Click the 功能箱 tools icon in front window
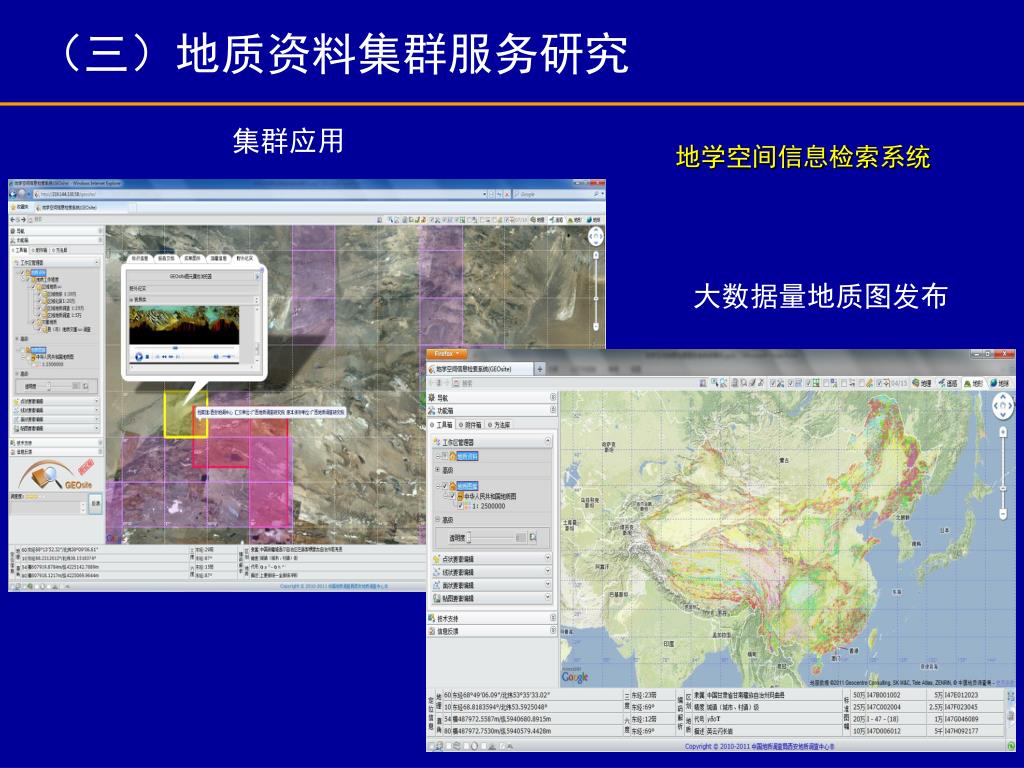The image size is (1024, 768). pyautogui.click(x=432, y=410)
